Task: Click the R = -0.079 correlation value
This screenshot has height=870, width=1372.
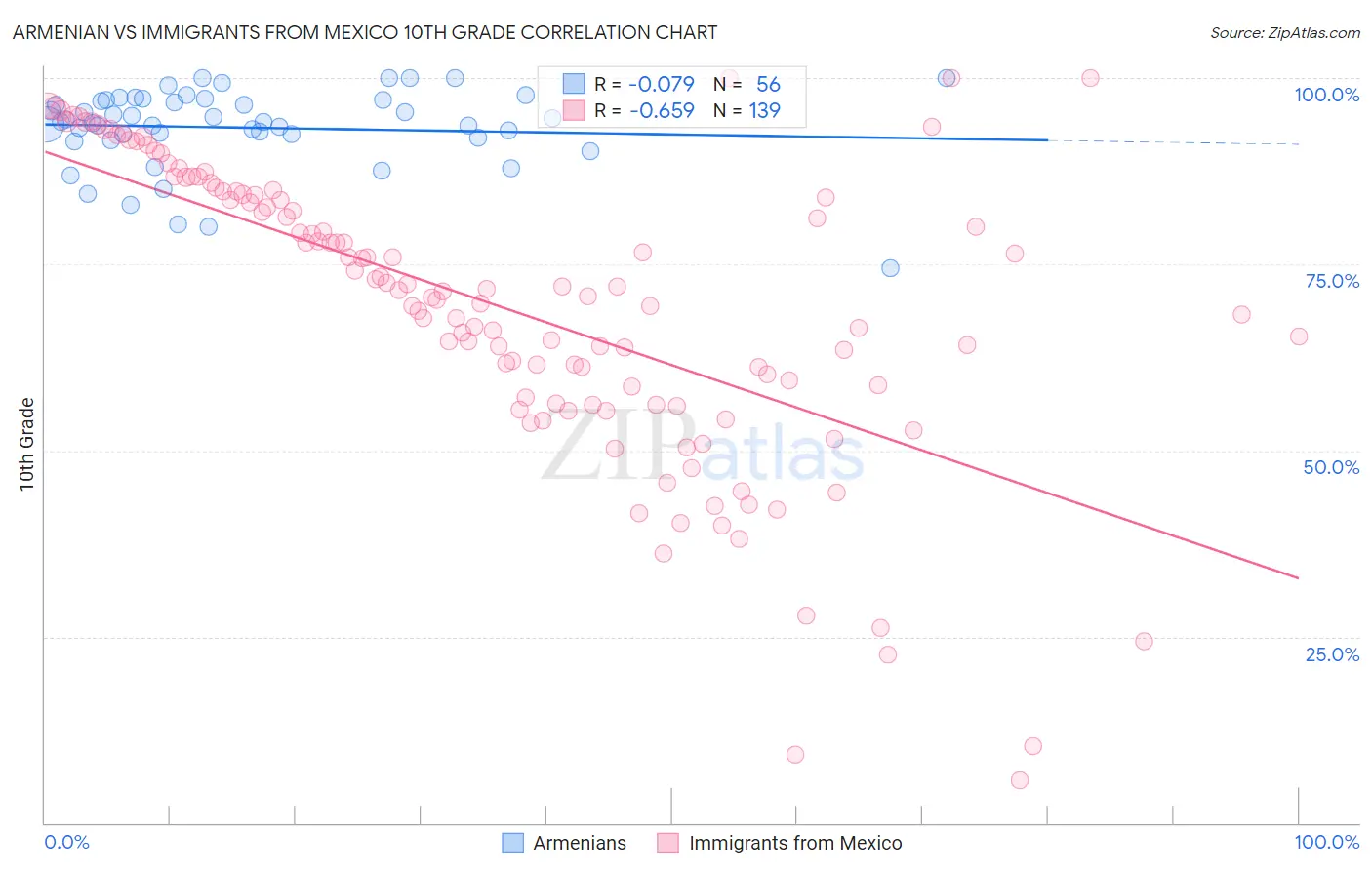Action: (644, 84)
